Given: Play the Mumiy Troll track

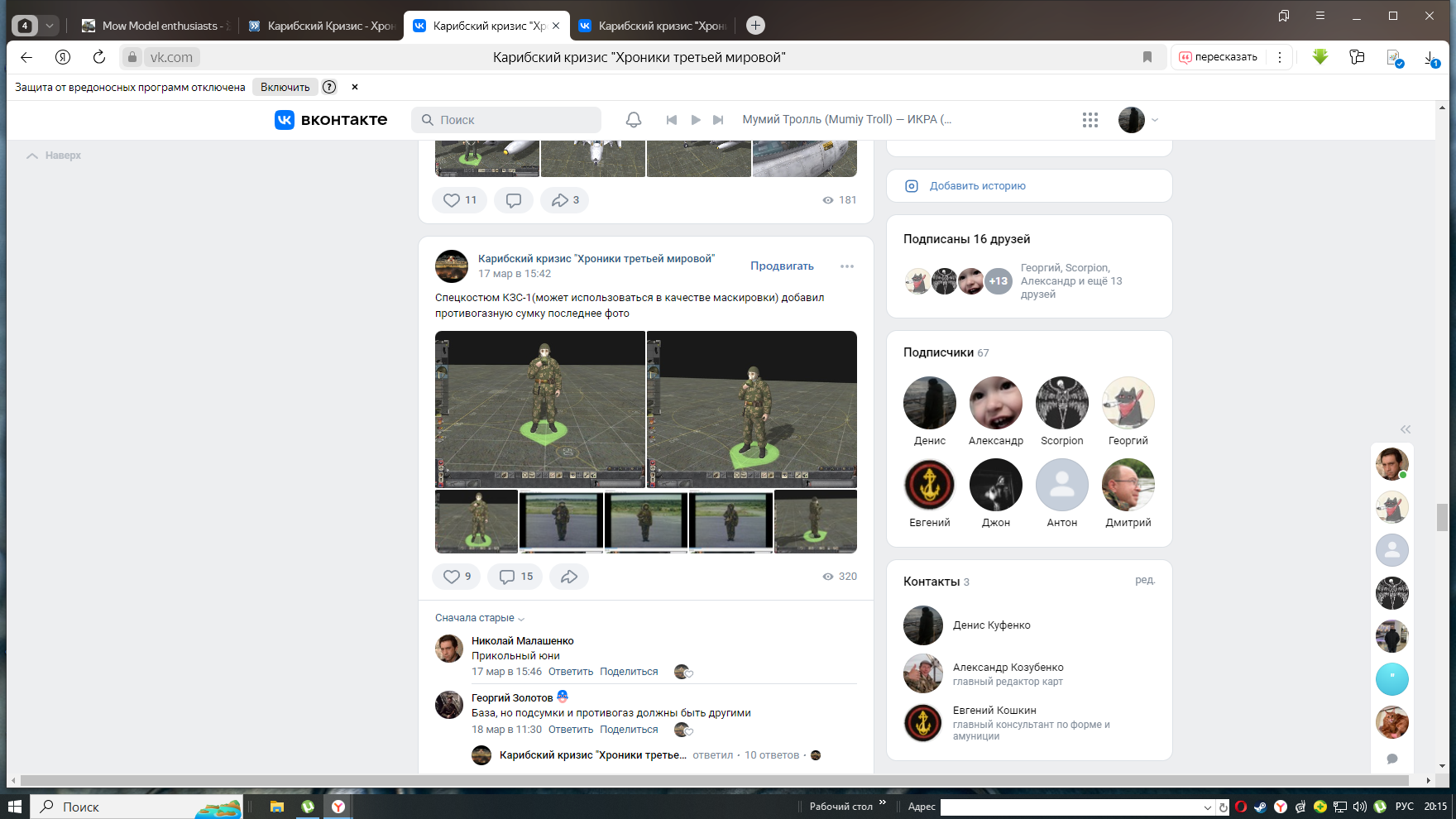Looking at the screenshot, I should [x=696, y=120].
